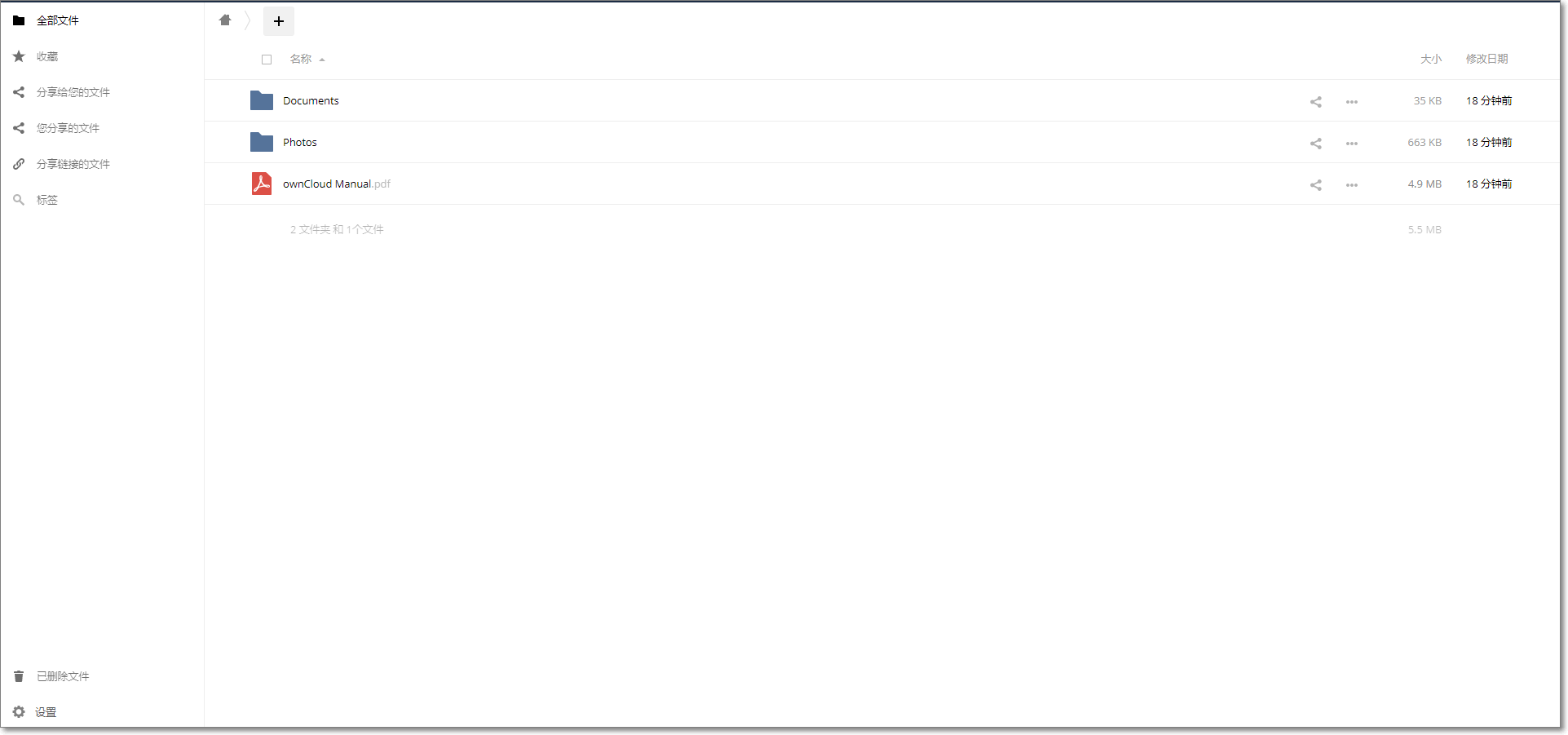Screen dimensions: 1568x735
Task: Sort by 修改日期 column header
Action: 1486,59
